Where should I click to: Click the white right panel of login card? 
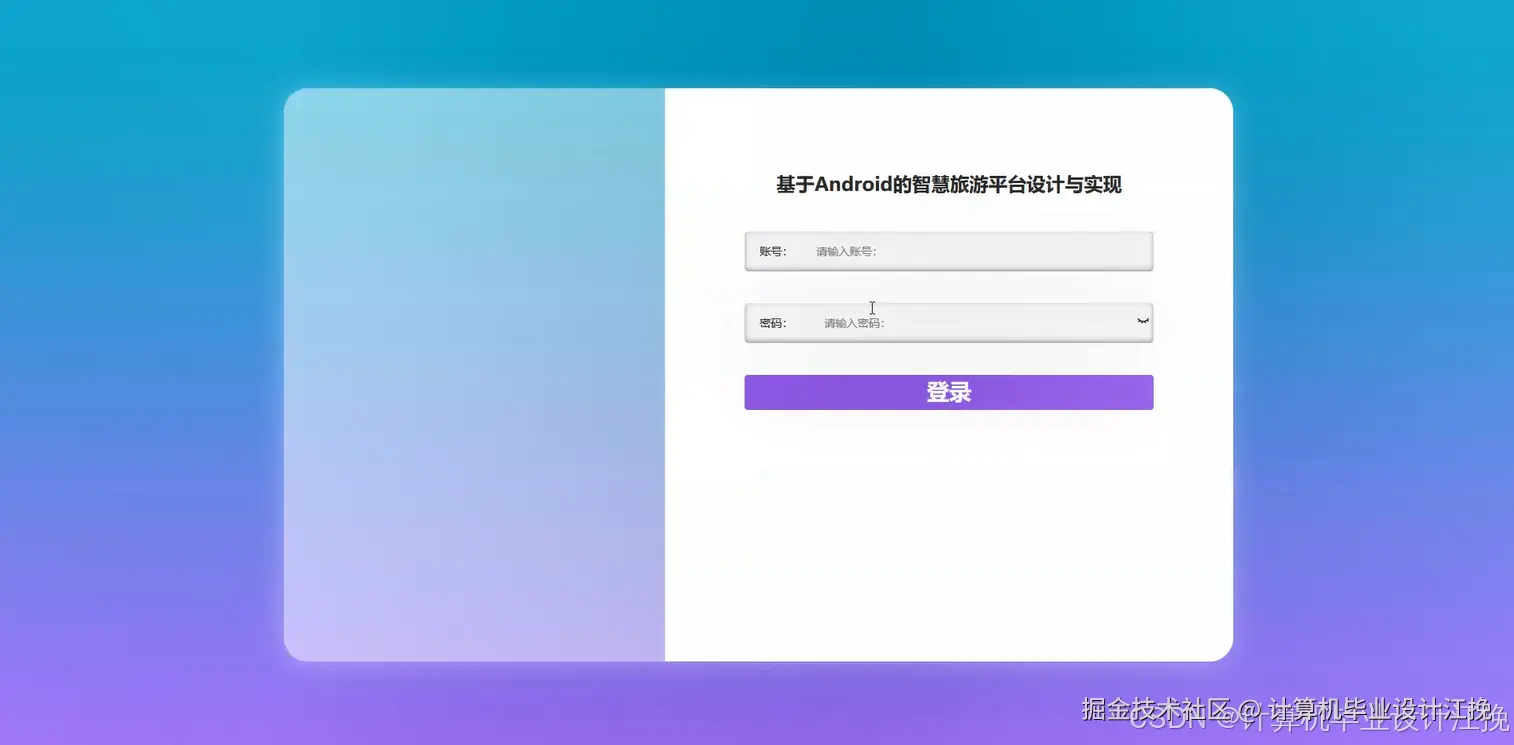tap(948, 520)
